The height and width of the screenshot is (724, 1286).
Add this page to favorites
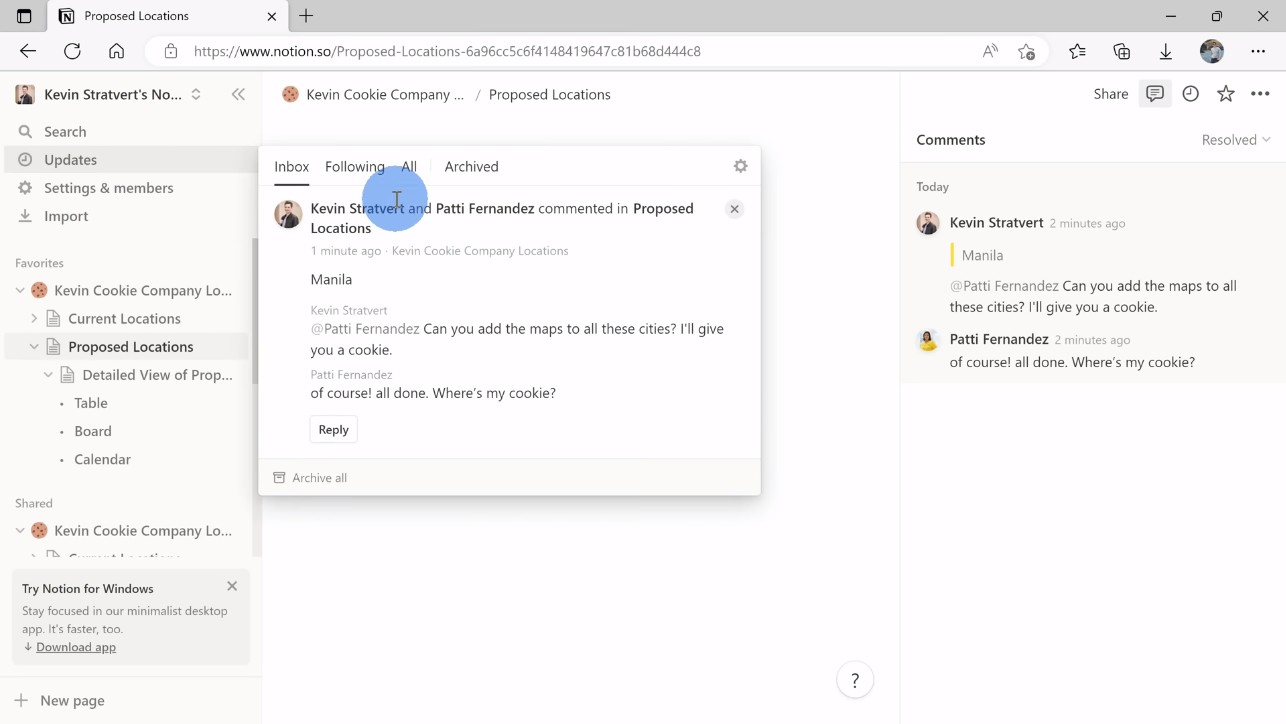click(1026, 51)
